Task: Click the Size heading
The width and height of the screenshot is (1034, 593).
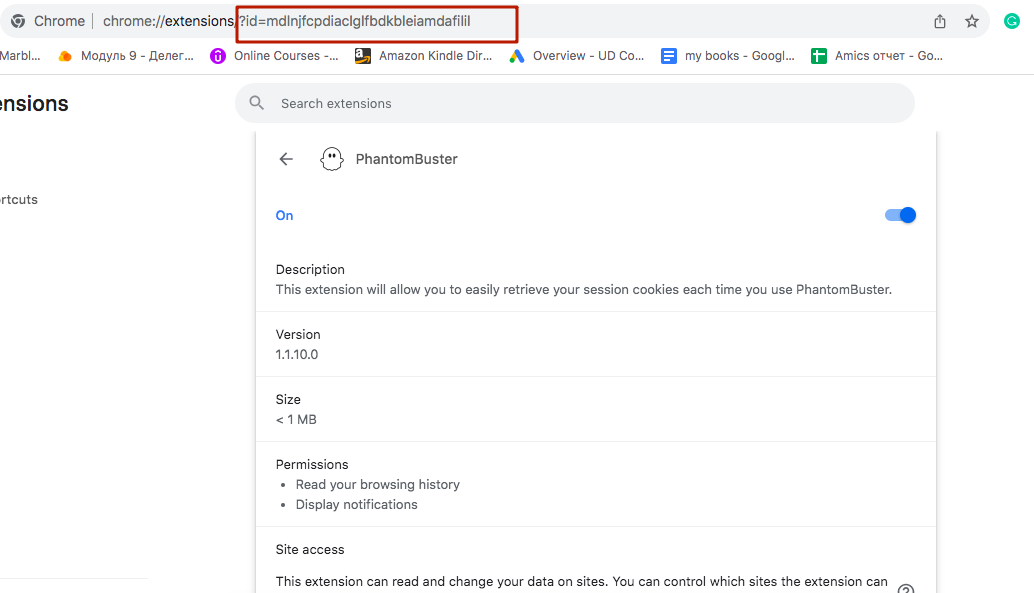Action: pos(288,399)
